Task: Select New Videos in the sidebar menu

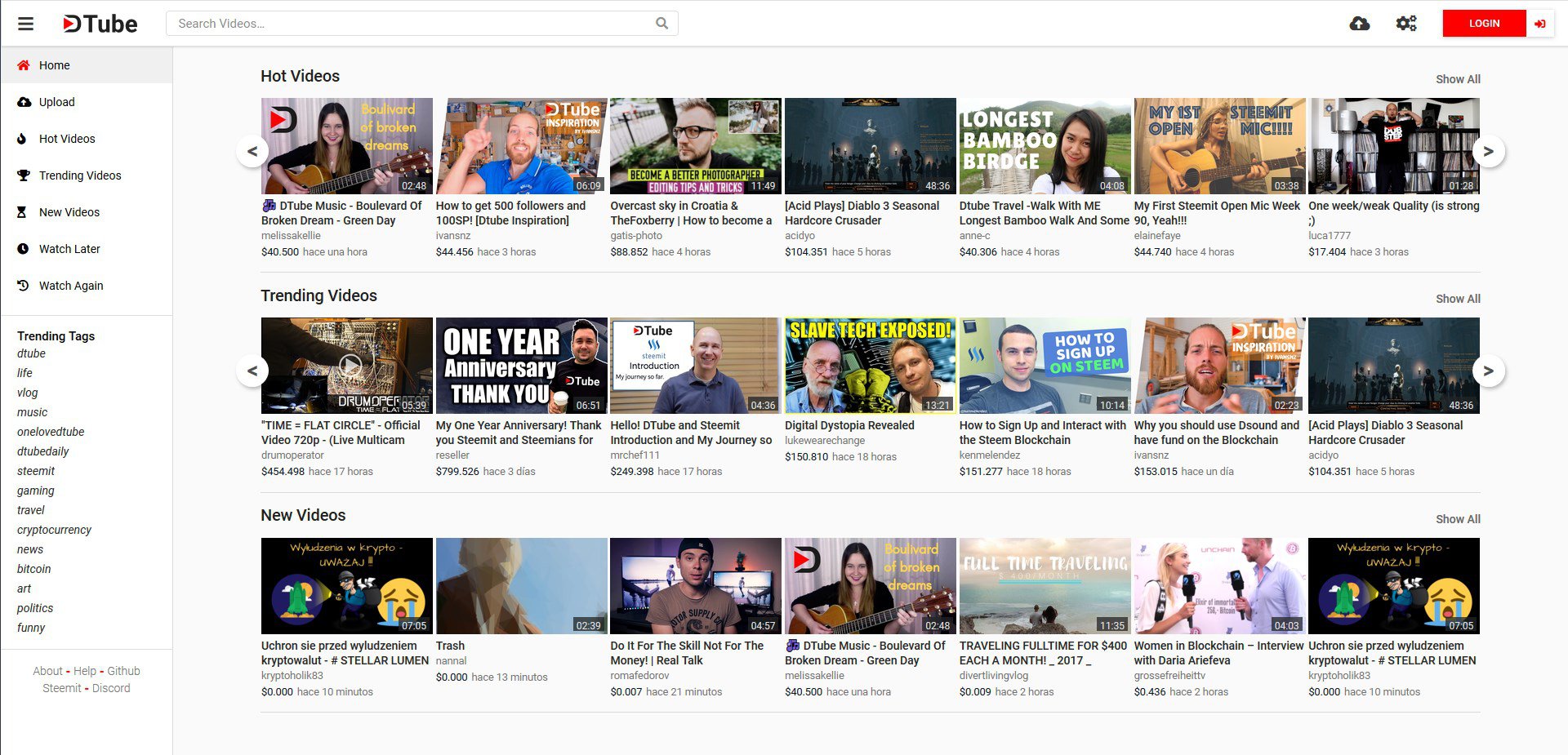Action: [87, 212]
